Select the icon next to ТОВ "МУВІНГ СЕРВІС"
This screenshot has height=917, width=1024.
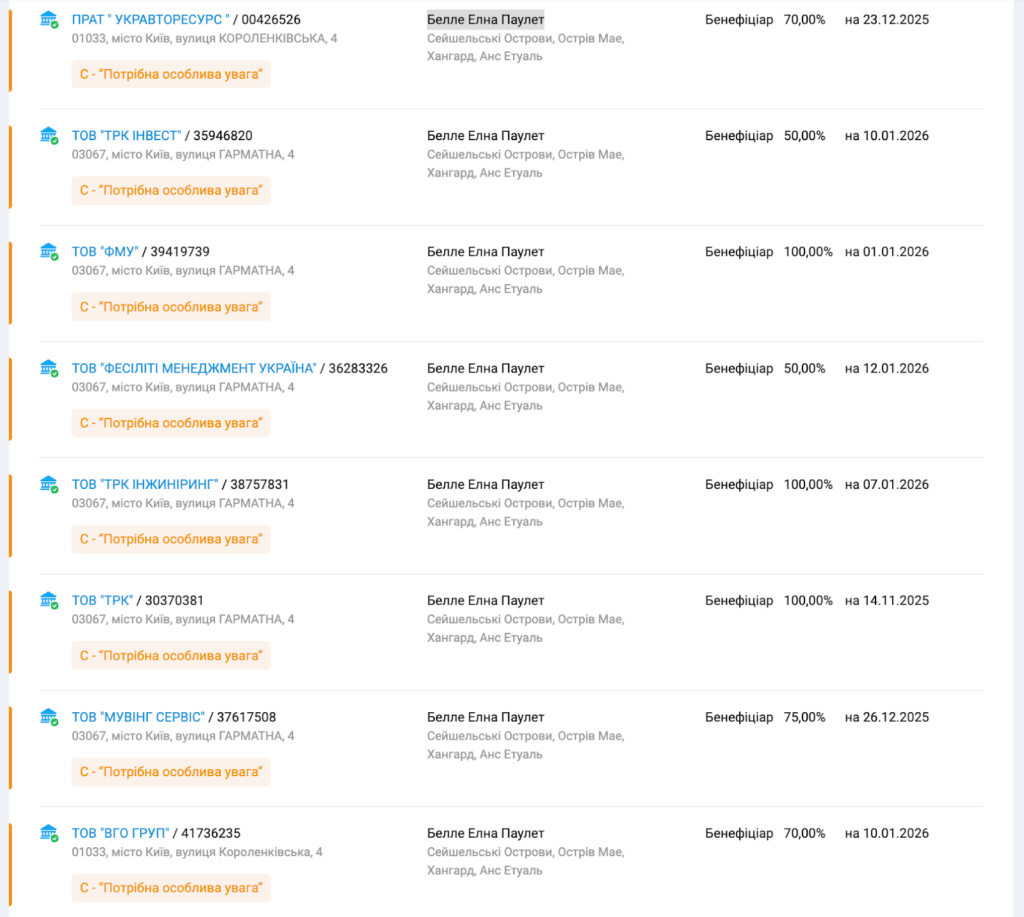49,718
